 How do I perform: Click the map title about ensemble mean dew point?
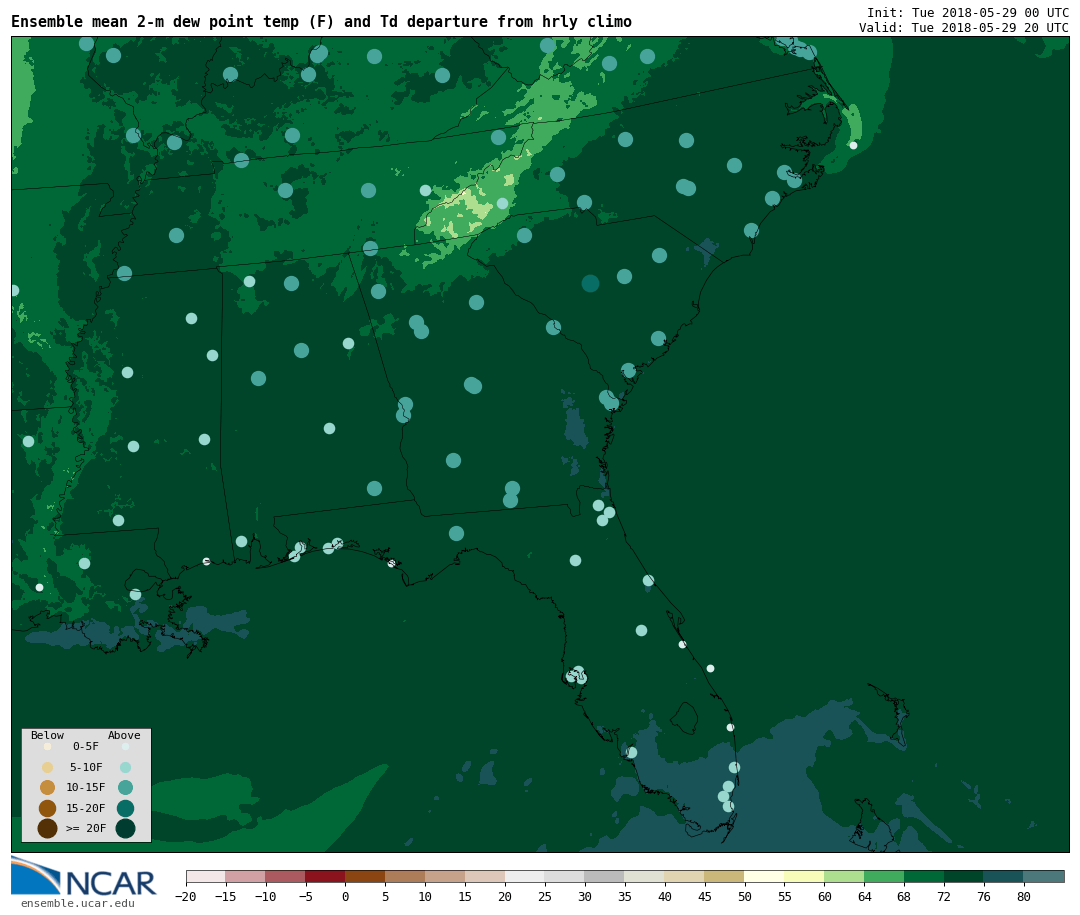click(x=321, y=22)
